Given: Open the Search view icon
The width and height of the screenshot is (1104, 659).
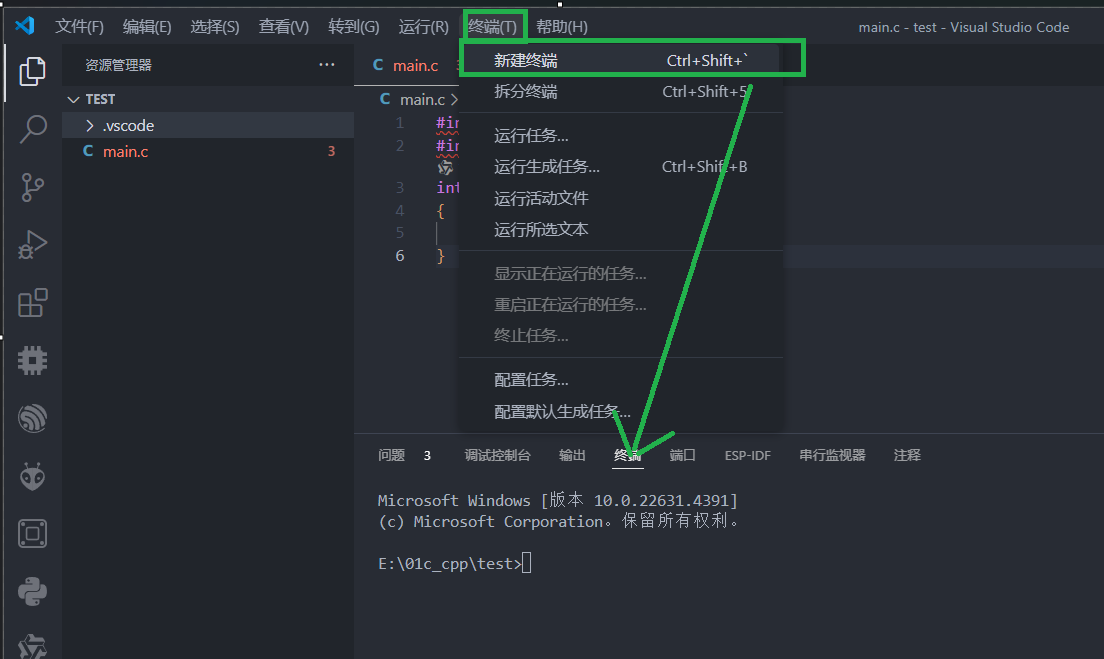Looking at the screenshot, I should [32, 129].
